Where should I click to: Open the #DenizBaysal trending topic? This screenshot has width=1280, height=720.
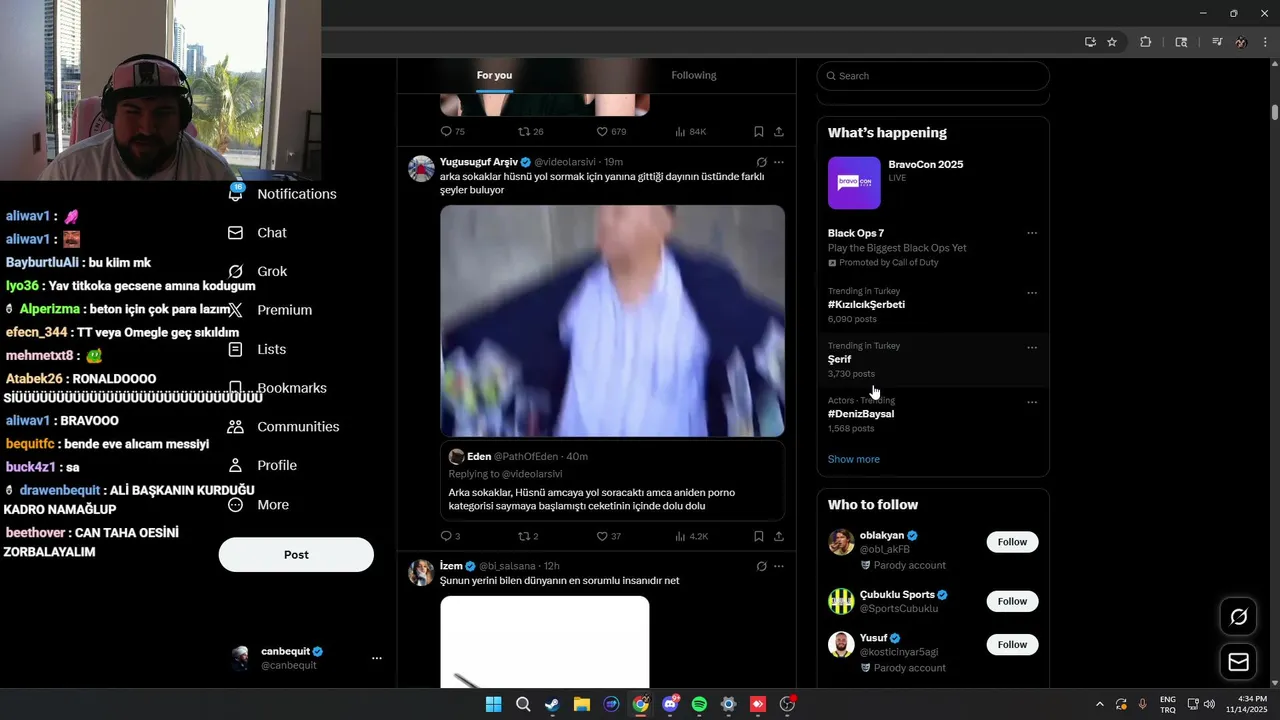[x=861, y=414]
